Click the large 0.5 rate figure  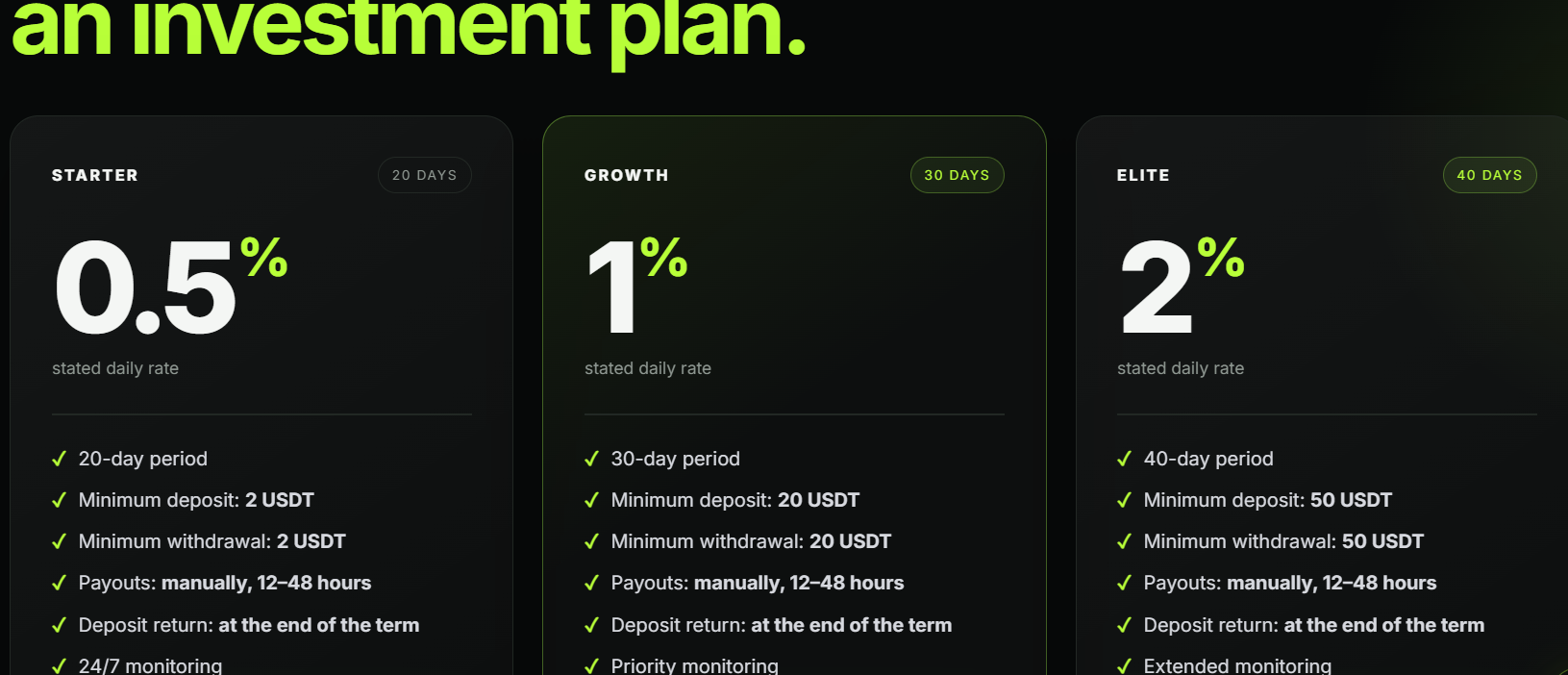[145, 287]
